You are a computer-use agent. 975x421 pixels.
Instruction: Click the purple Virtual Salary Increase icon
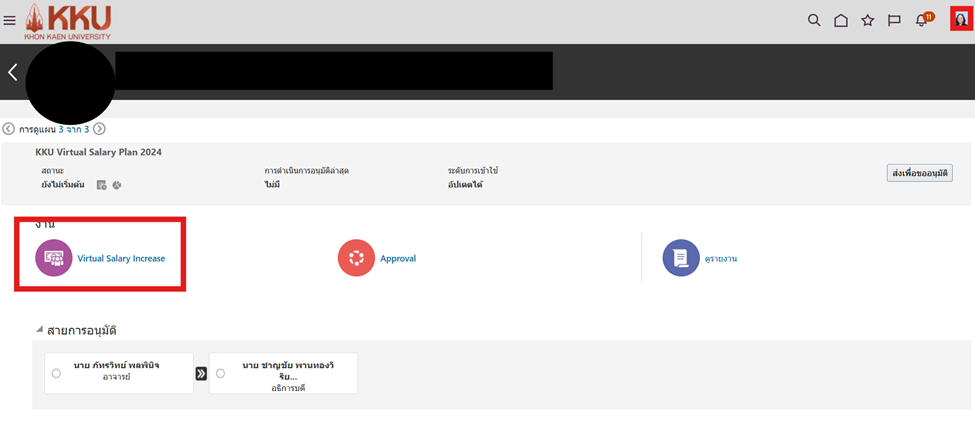click(54, 258)
